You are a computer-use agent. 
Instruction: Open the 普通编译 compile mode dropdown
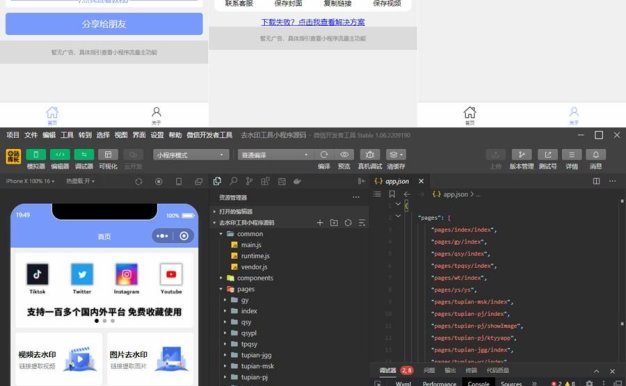pos(274,155)
